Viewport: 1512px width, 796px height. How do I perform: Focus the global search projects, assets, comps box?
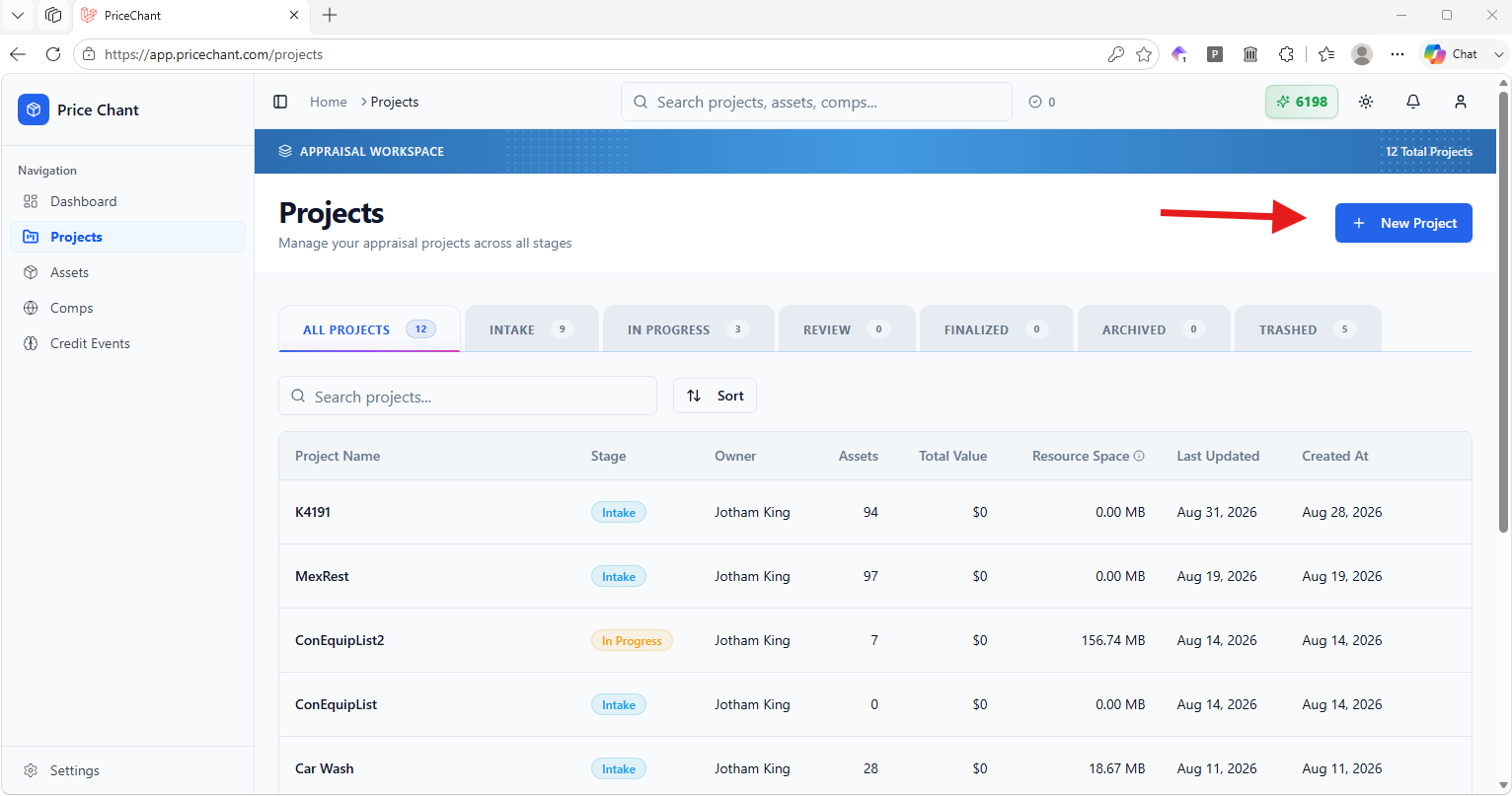(x=816, y=102)
